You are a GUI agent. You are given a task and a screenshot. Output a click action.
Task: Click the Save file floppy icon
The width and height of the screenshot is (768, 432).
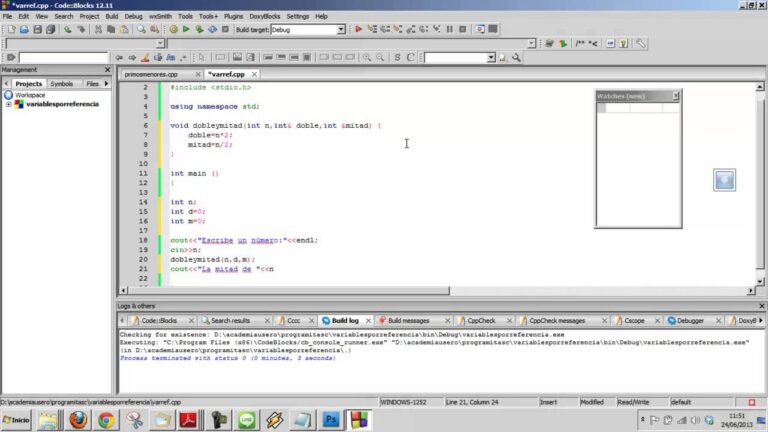(x=37, y=29)
